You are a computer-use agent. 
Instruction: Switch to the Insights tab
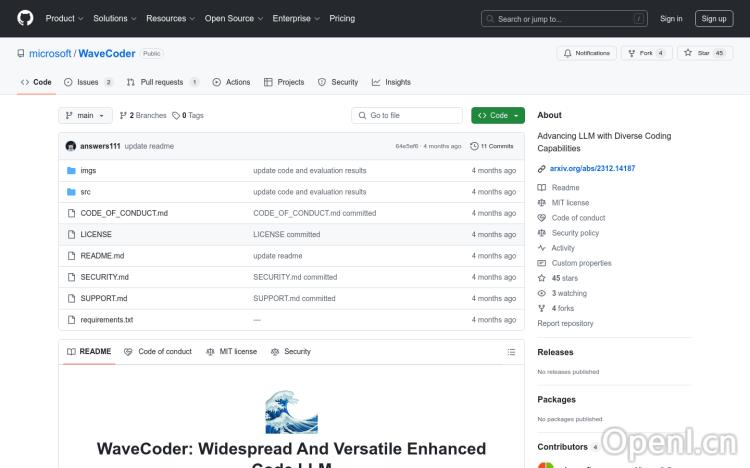pos(391,82)
